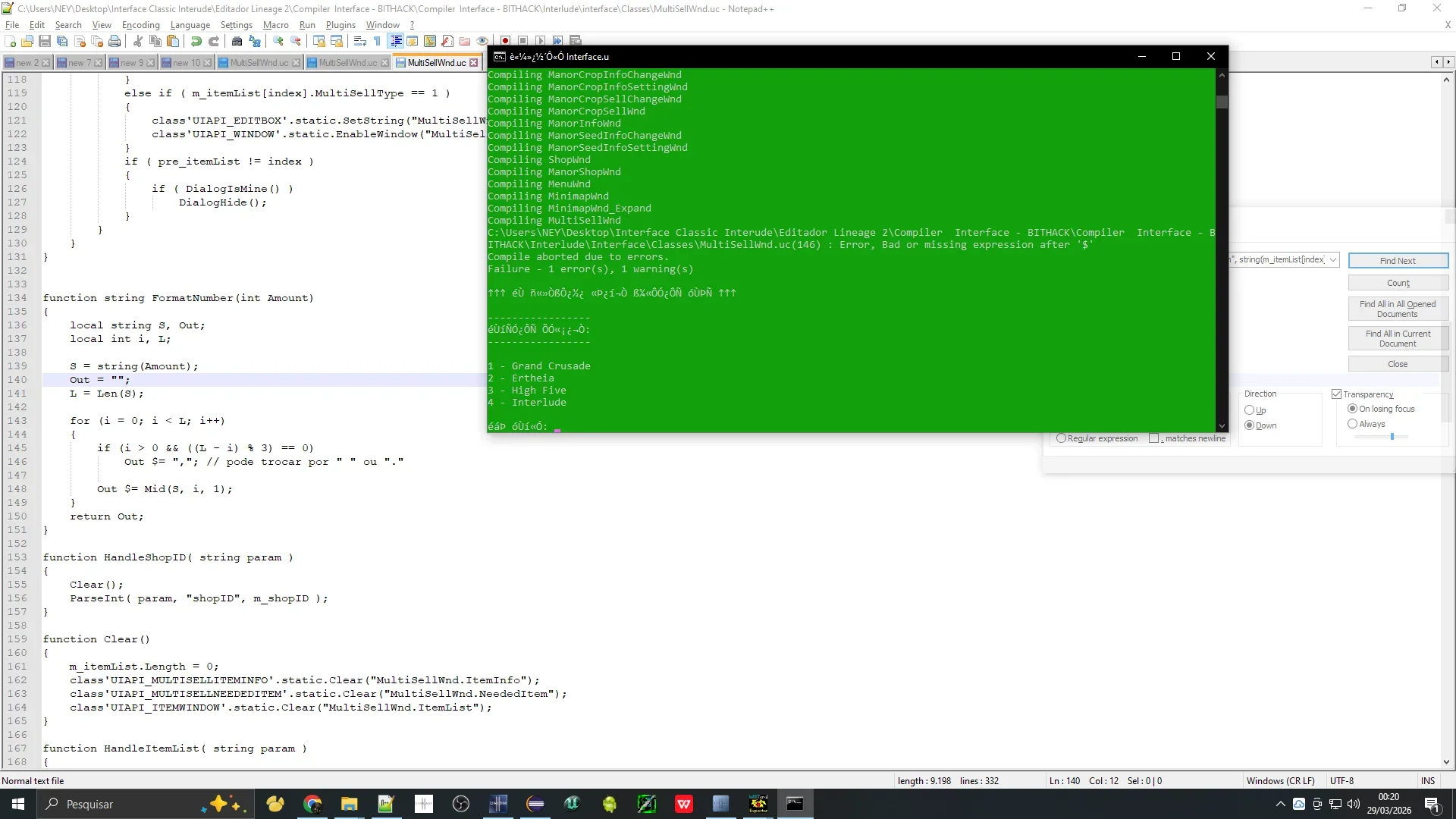Click Find All in All Opened Documents
1456x819 pixels.
coord(1398,309)
